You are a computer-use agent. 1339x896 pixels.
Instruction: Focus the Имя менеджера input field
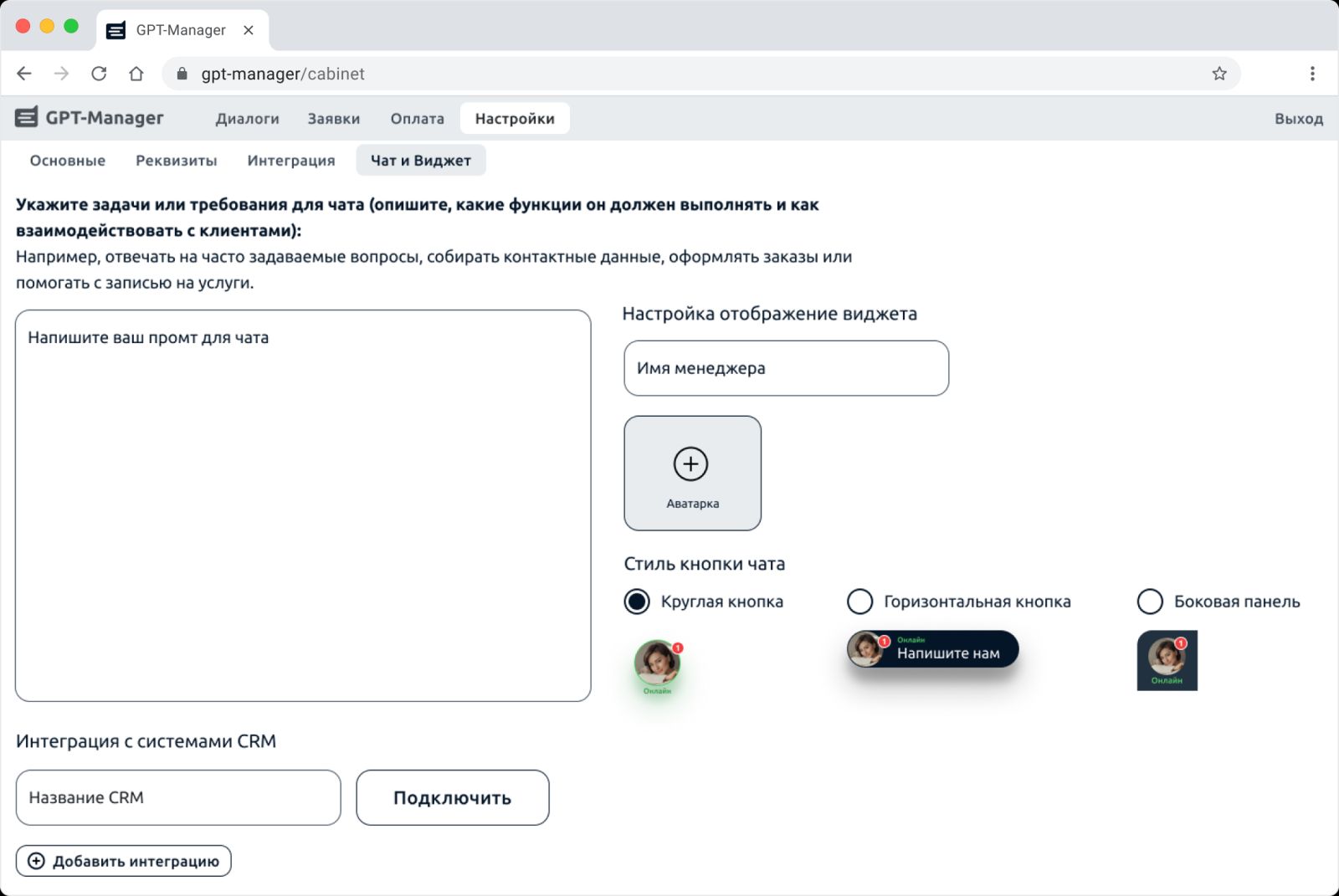click(x=786, y=368)
